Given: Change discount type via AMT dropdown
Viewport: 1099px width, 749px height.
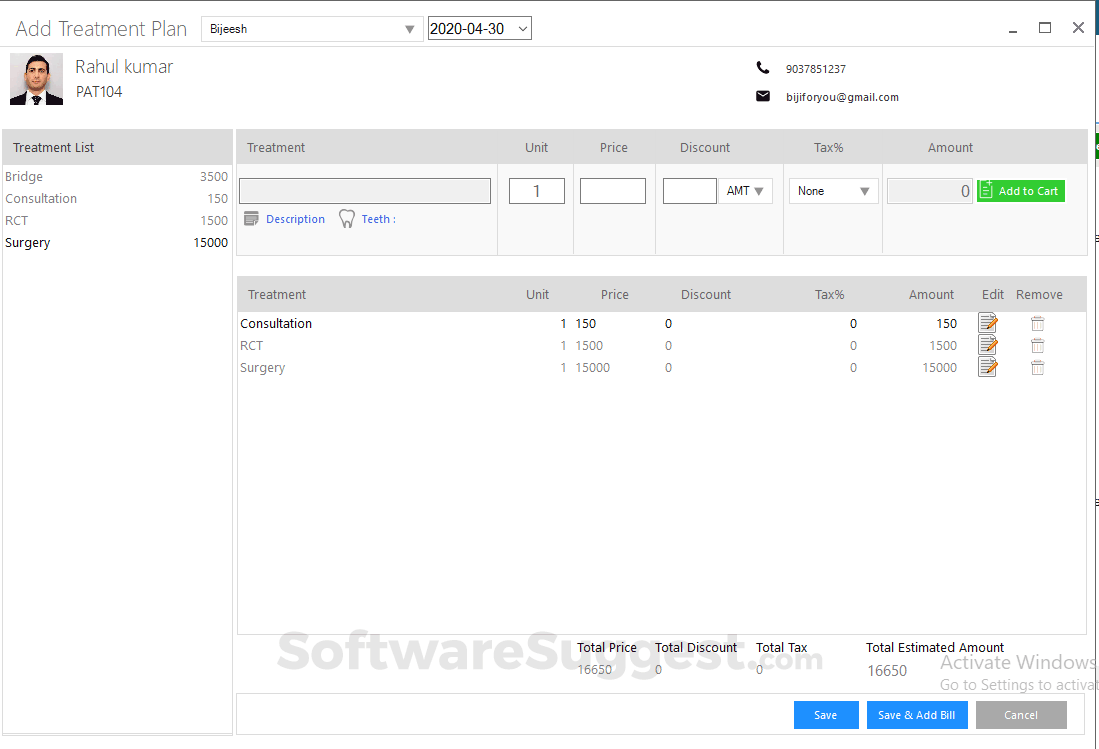Looking at the screenshot, I should (745, 190).
